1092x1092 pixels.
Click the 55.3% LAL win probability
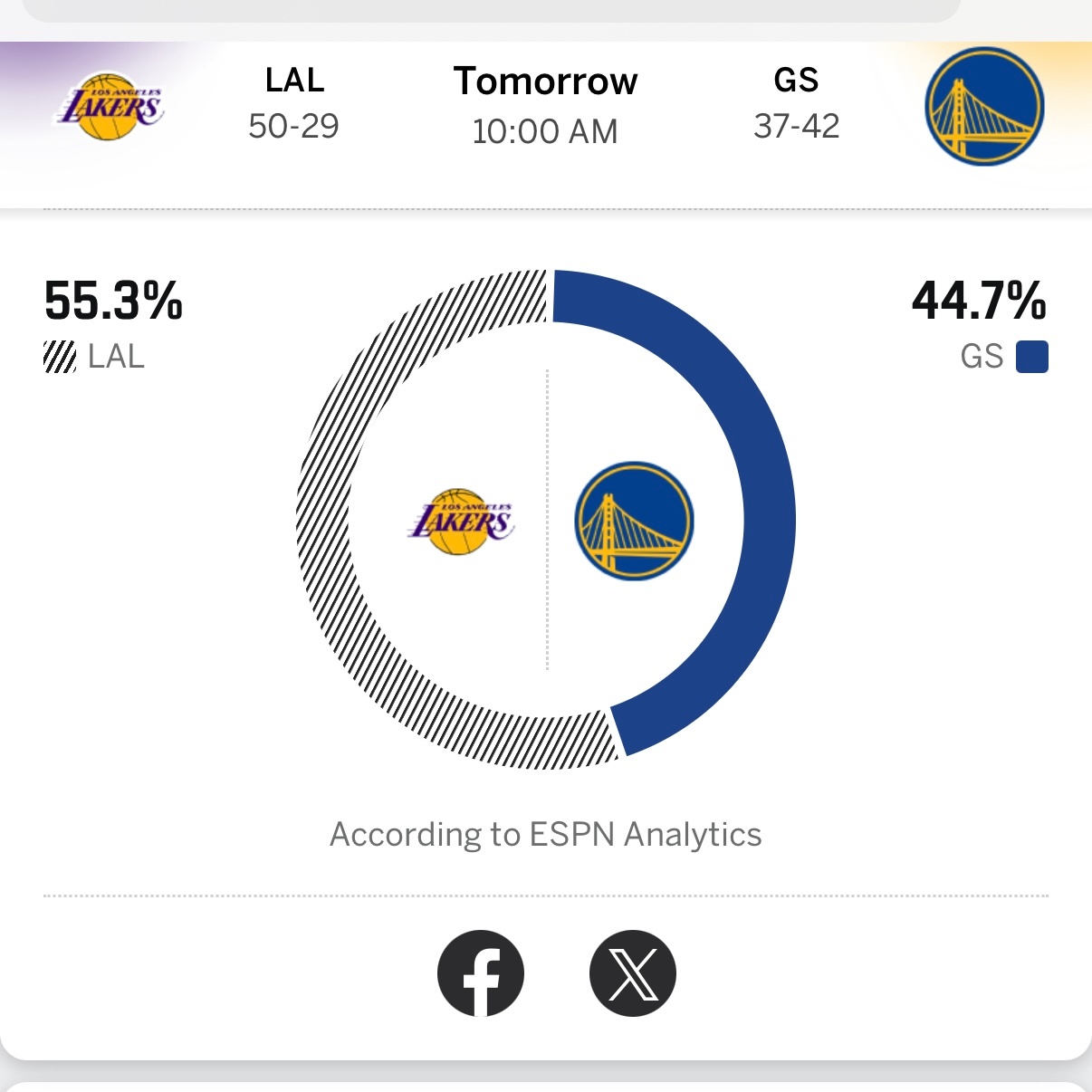coord(112,303)
